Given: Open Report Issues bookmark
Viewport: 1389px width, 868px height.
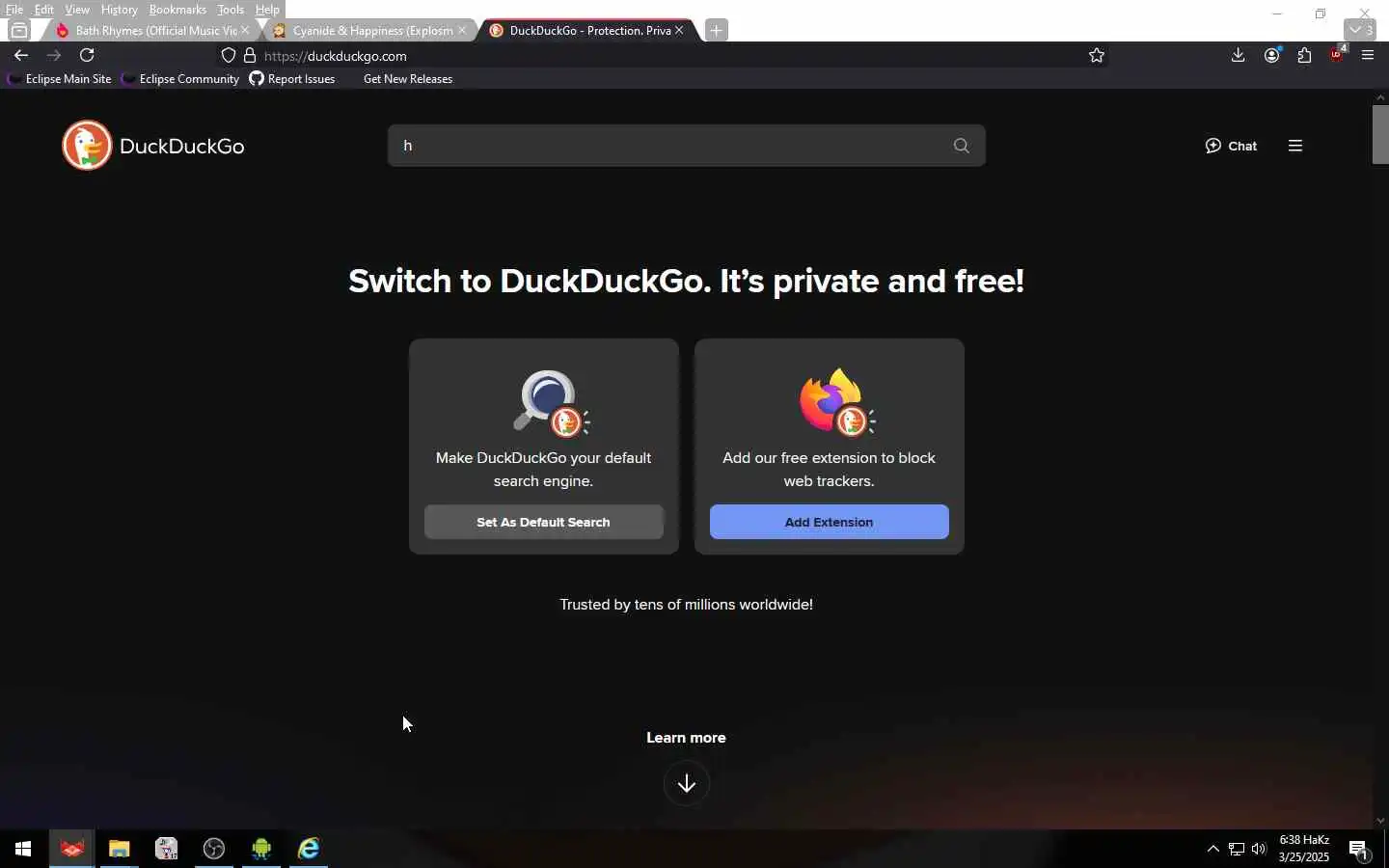Looking at the screenshot, I should click(x=292, y=79).
